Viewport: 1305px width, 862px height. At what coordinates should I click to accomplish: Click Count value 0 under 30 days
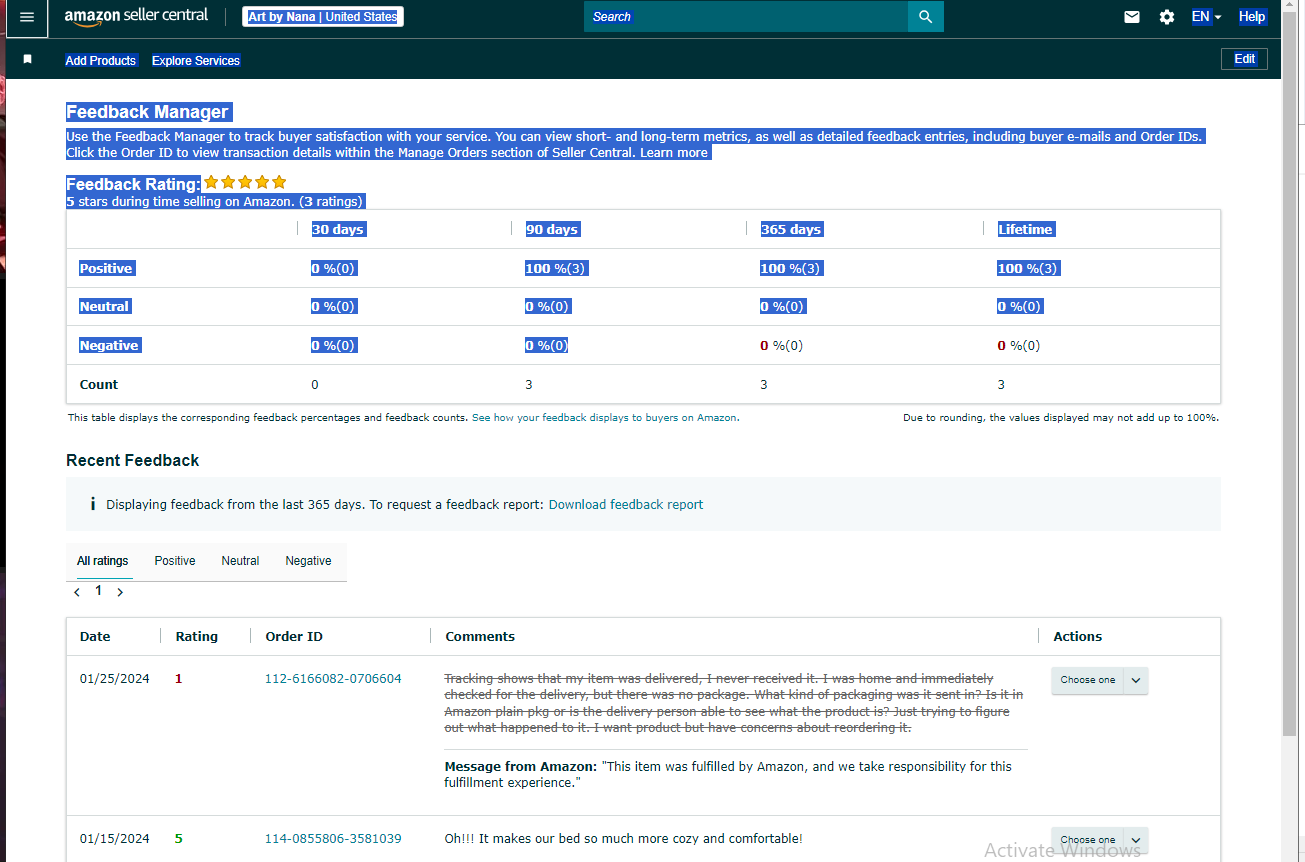(x=315, y=384)
